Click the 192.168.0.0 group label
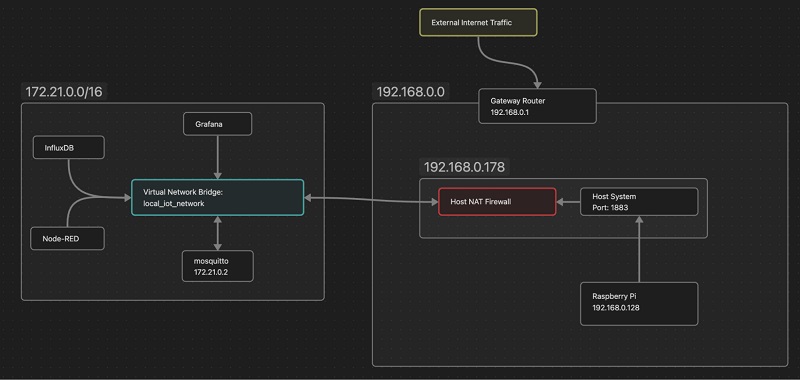This screenshot has width=800, height=380. pos(410,92)
